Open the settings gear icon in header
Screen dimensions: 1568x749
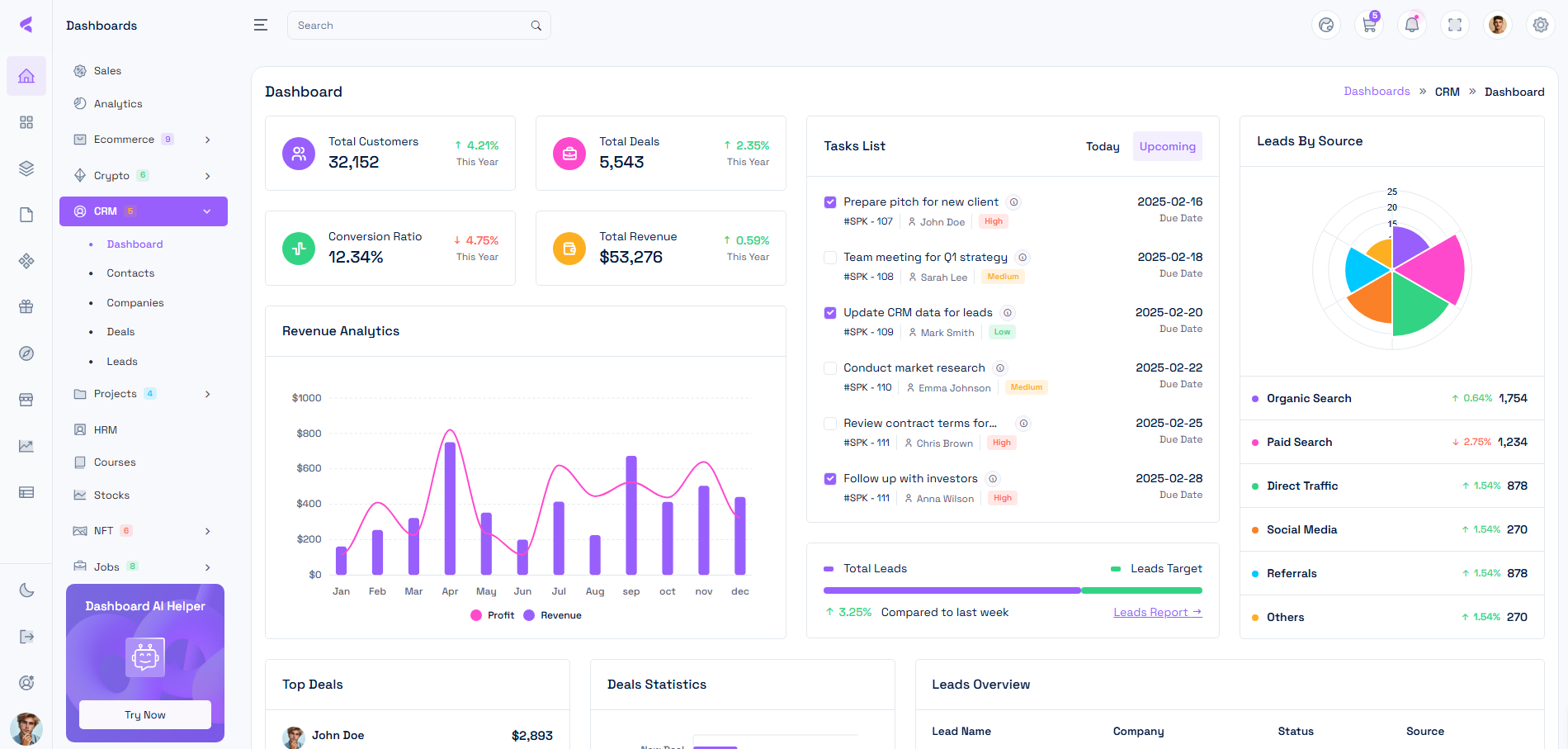[x=1541, y=25]
